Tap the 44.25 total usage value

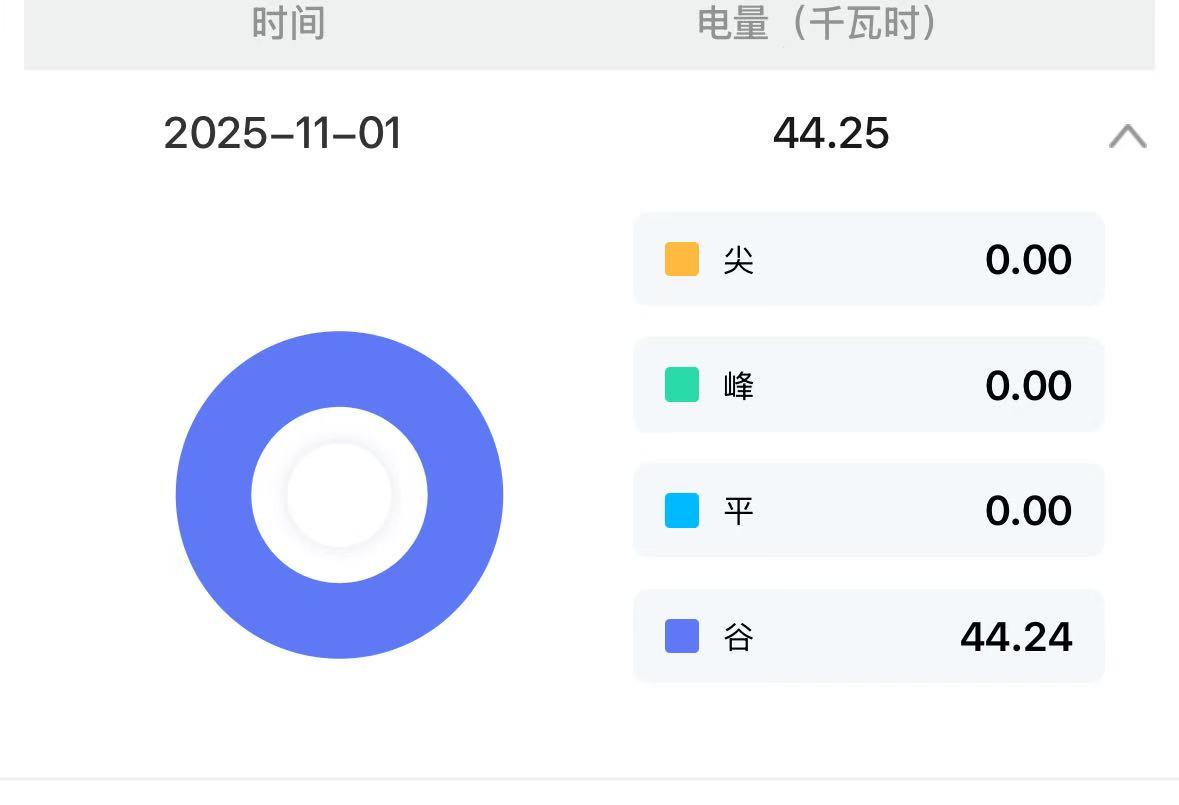[x=831, y=134]
